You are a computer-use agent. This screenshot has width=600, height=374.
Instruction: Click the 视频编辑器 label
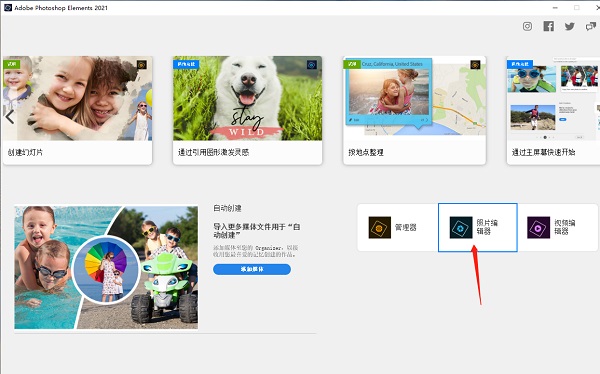tap(565, 227)
